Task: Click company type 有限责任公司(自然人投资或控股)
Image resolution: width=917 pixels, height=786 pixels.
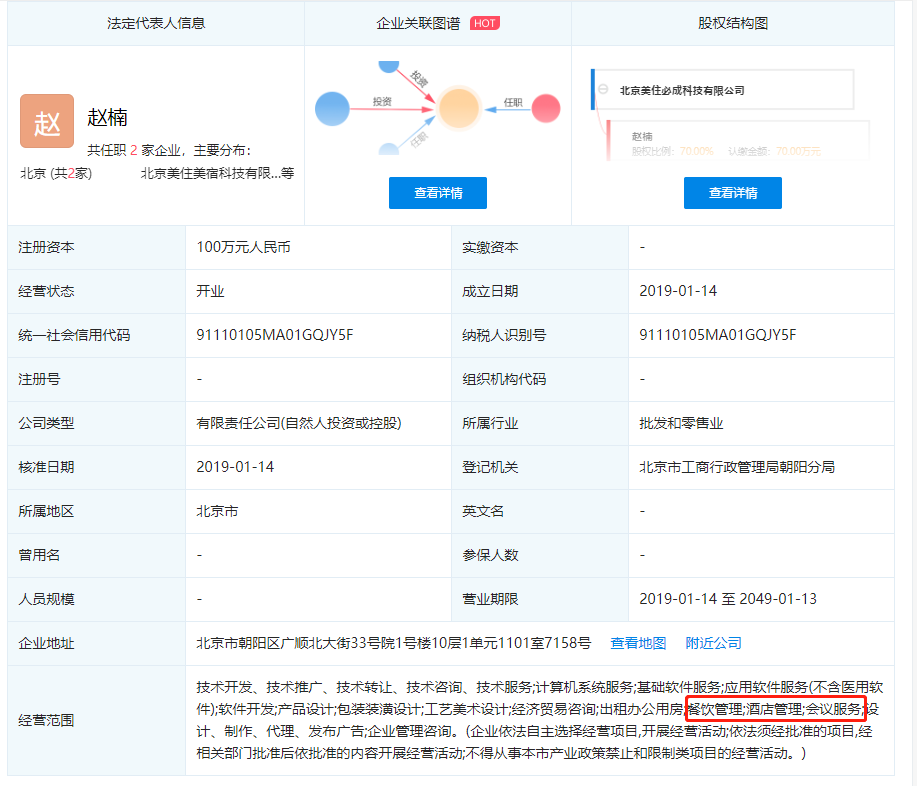Action: point(299,423)
